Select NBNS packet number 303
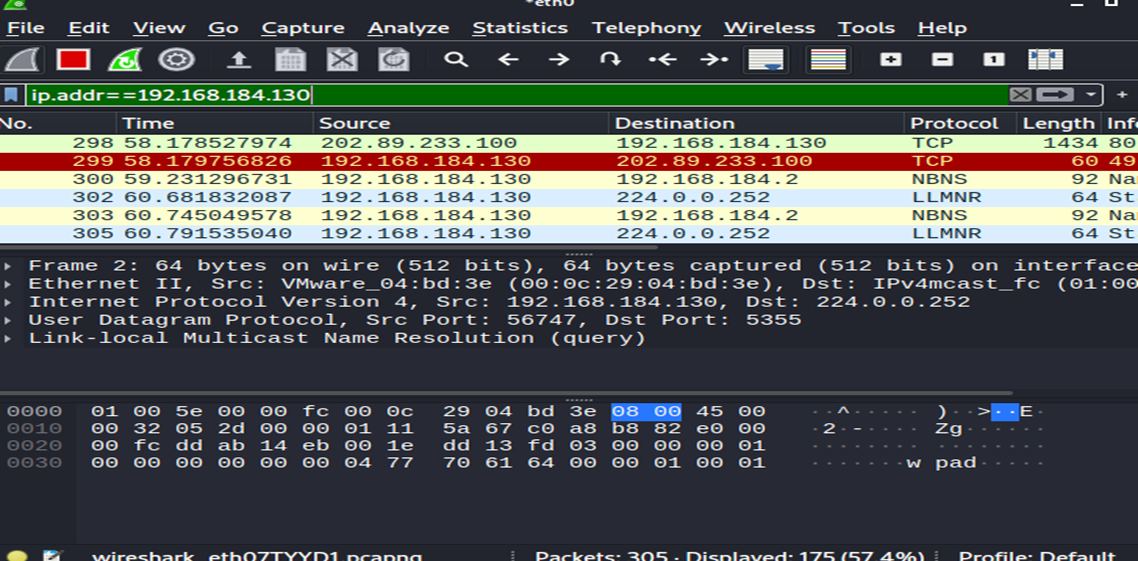 pos(569,216)
